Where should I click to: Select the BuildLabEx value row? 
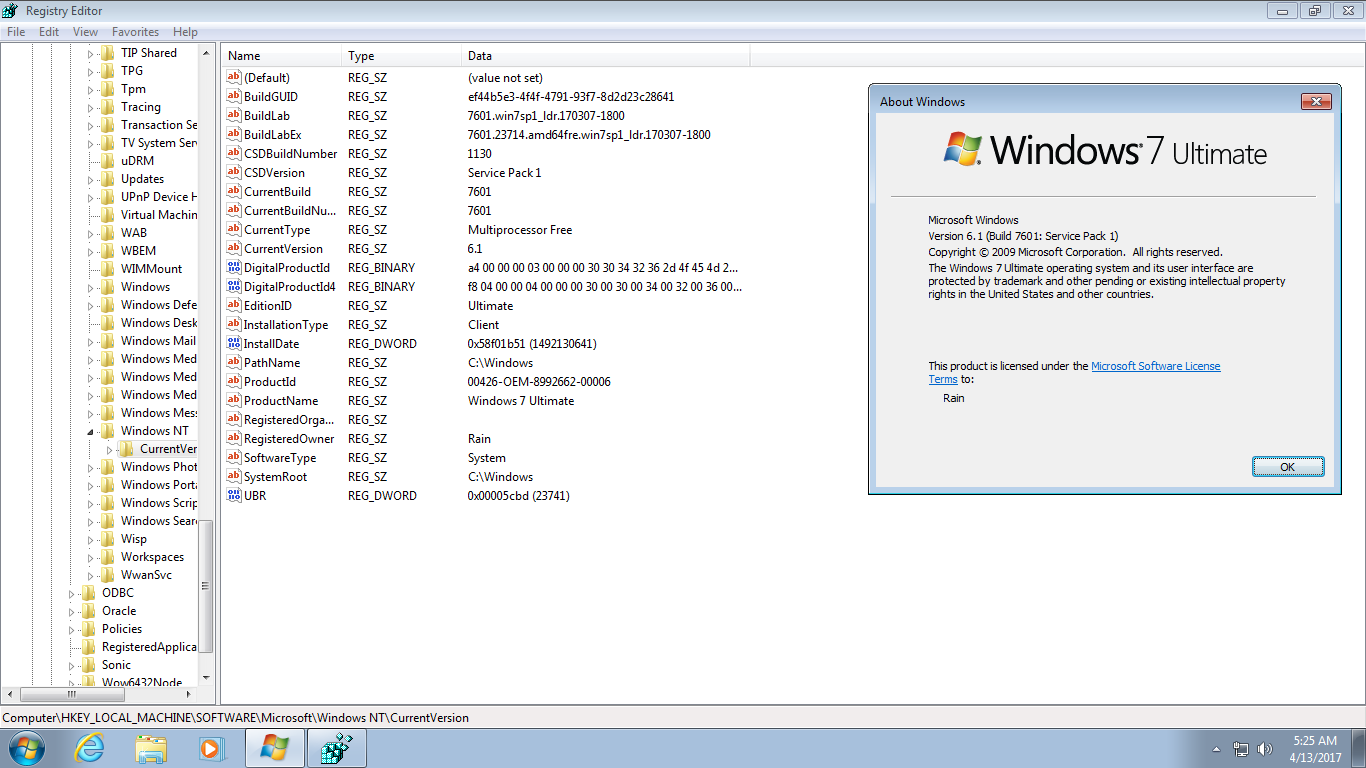tap(485, 135)
